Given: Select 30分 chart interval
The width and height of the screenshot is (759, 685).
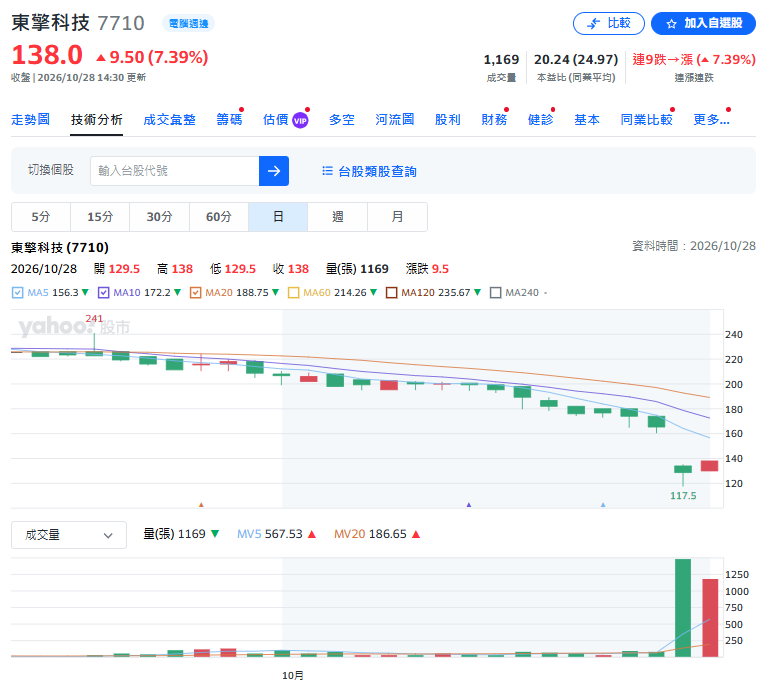Looking at the screenshot, I should coord(159,217).
